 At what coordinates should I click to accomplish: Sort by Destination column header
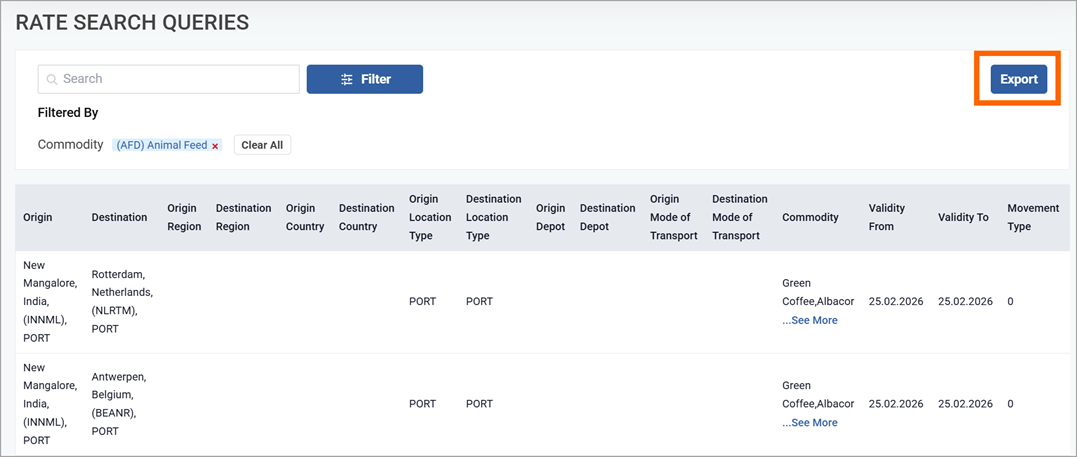tap(120, 217)
